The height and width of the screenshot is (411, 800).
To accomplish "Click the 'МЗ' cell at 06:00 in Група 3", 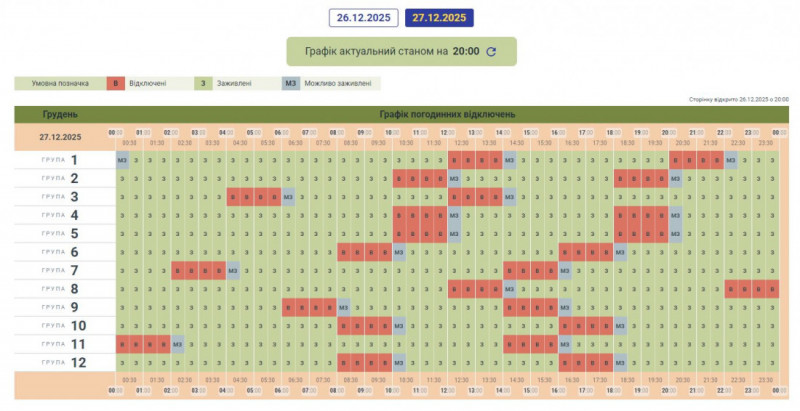I will (x=288, y=197).
